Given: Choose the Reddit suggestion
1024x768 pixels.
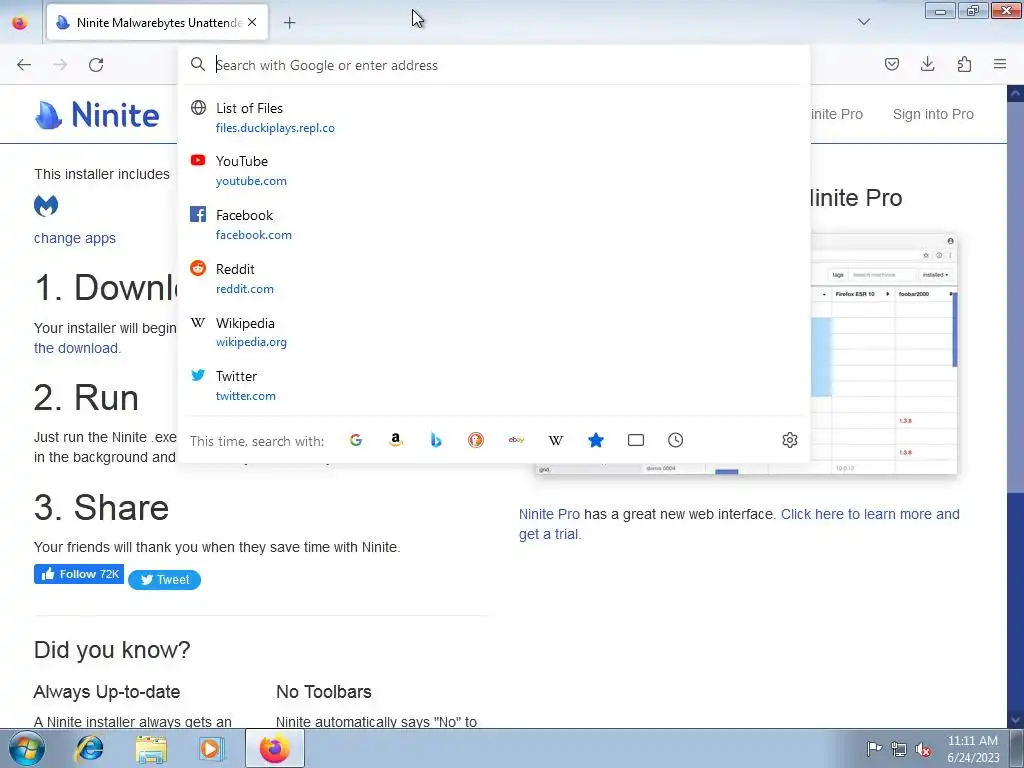Looking at the screenshot, I should point(494,278).
